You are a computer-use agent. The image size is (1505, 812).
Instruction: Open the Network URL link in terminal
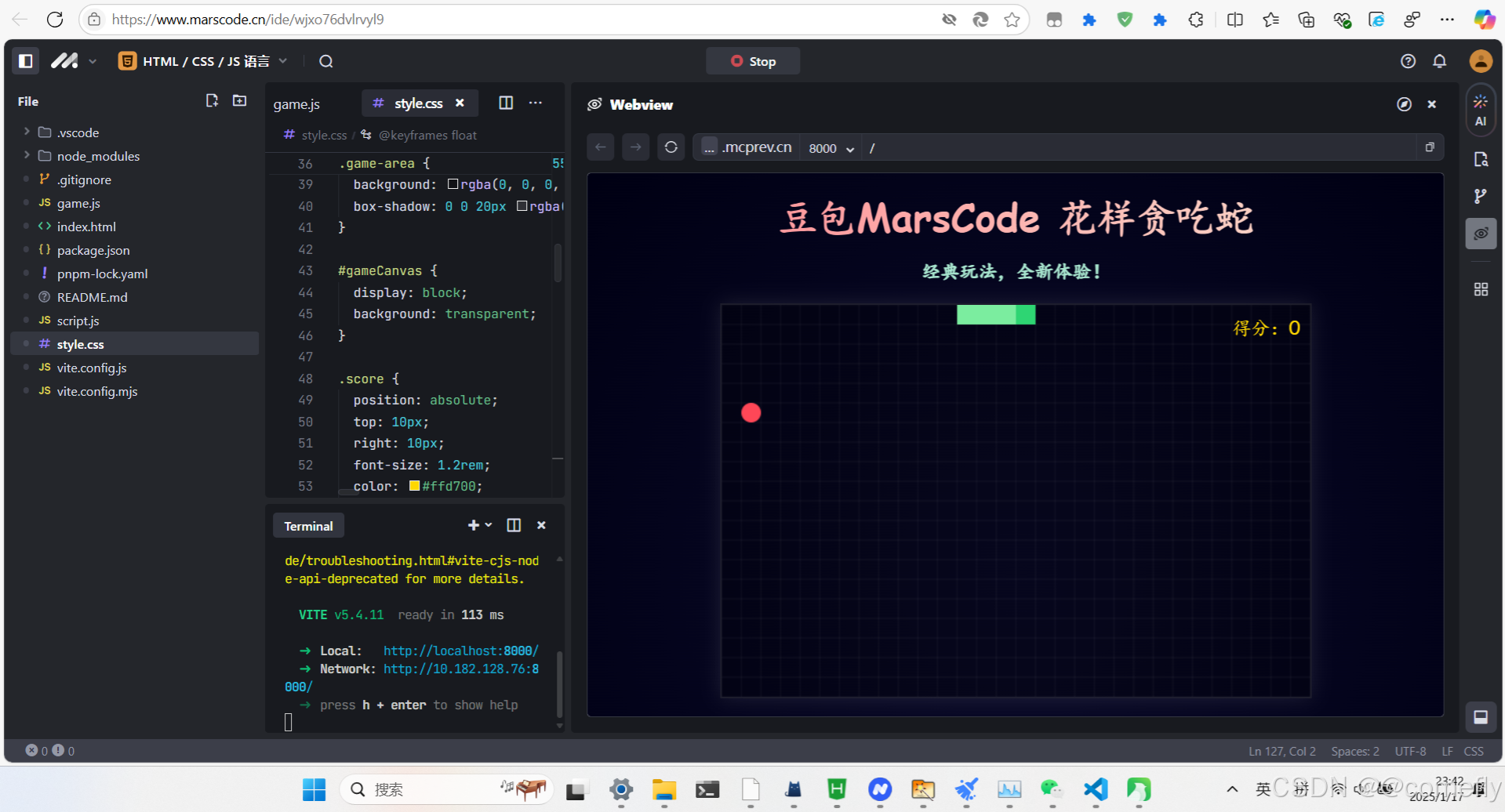point(461,669)
